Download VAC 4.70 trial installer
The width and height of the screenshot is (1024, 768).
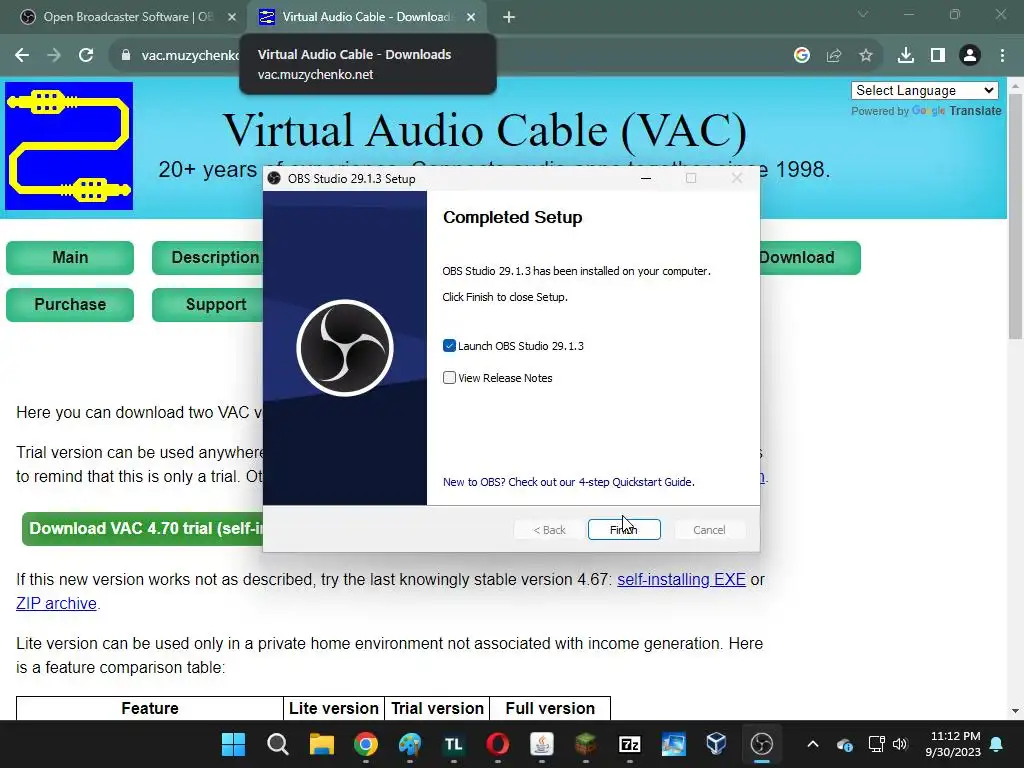(142, 528)
